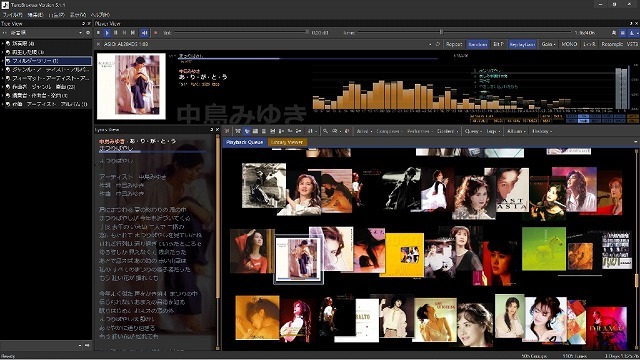Screen dimensions: 640x360
Task: Click the magnifier search icon in viewer toolbar
Action: [x=325, y=131]
